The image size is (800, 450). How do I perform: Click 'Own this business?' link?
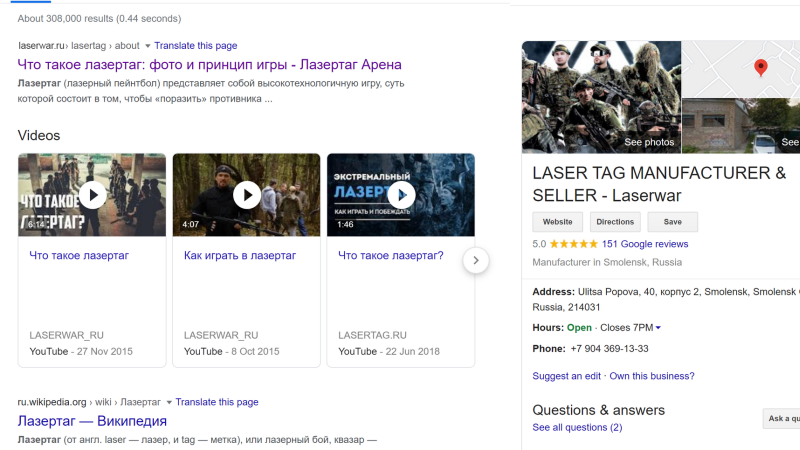click(x=651, y=376)
